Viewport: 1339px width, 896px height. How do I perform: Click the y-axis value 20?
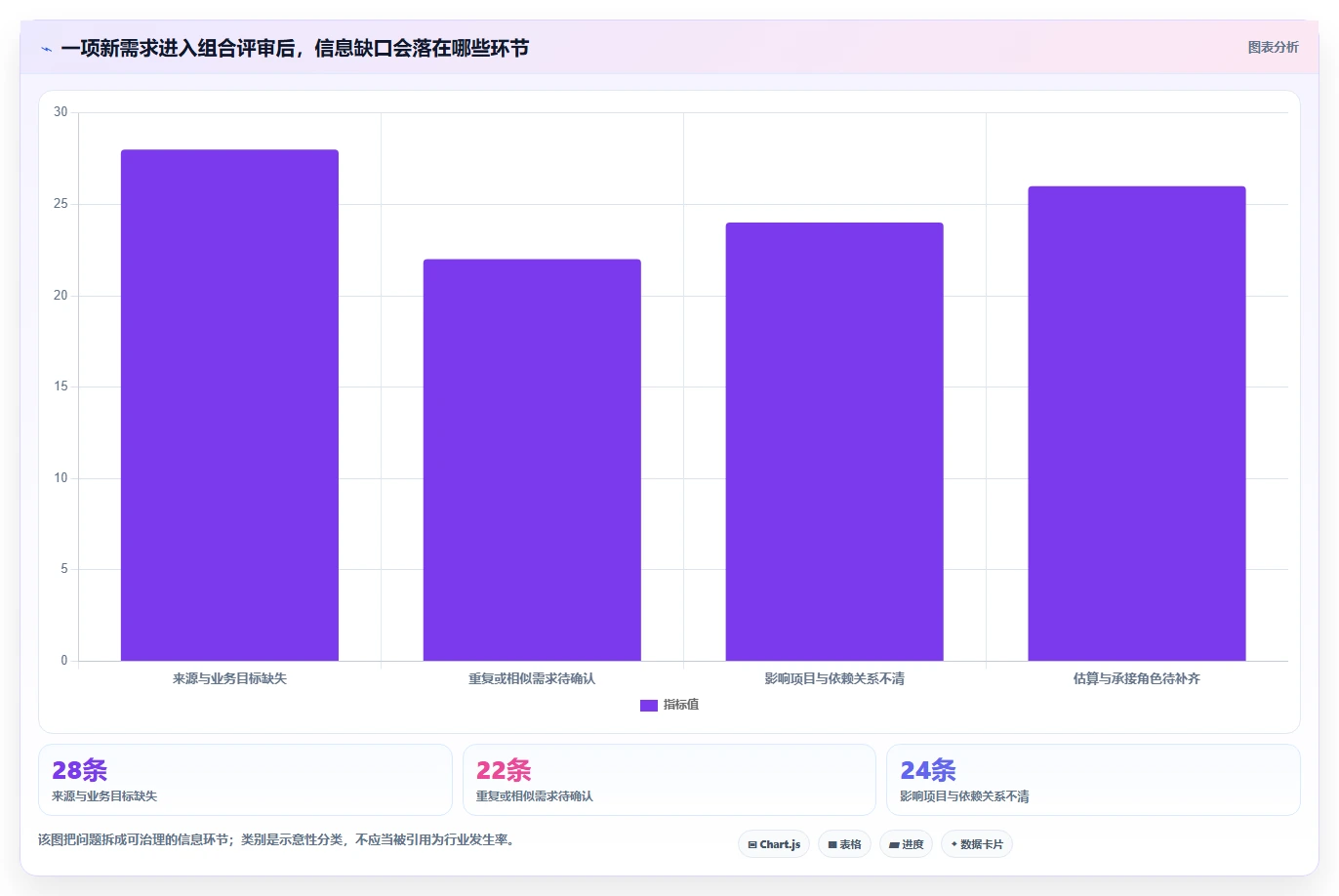click(61, 296)
